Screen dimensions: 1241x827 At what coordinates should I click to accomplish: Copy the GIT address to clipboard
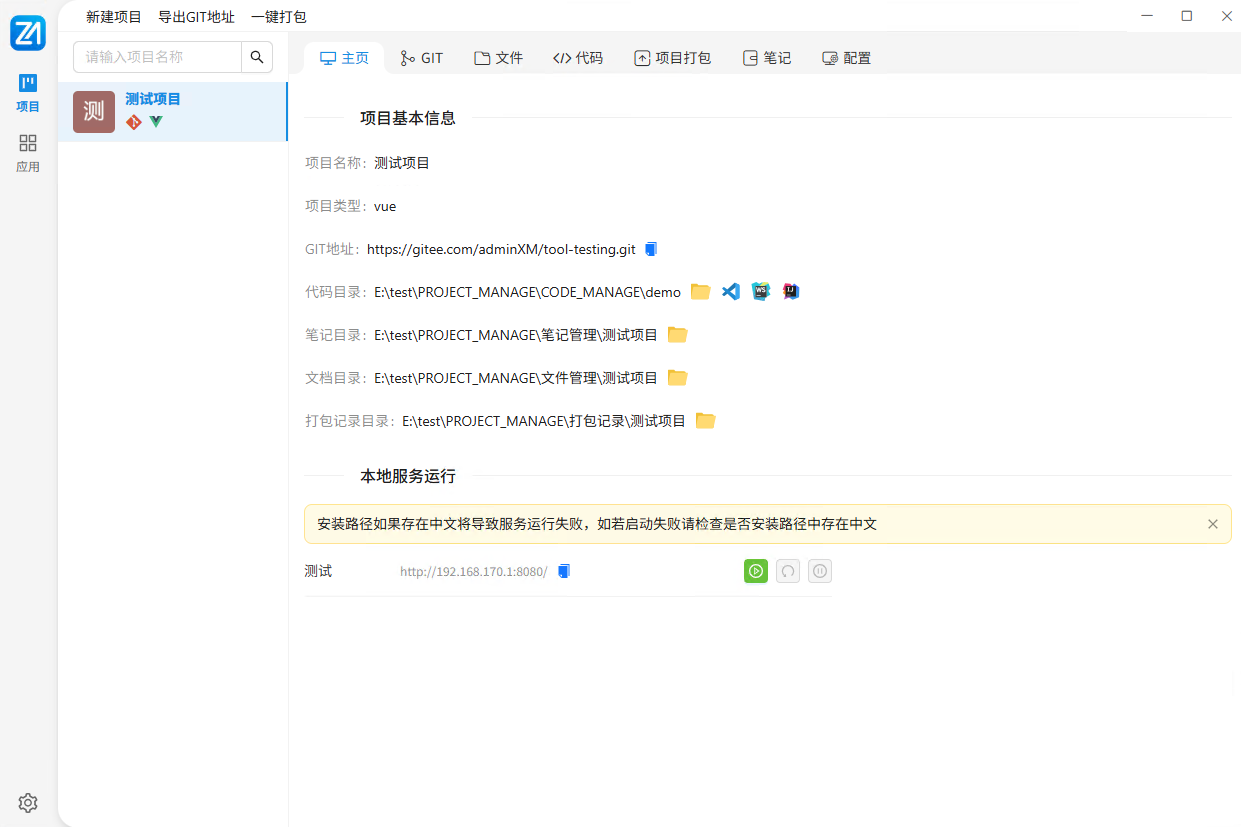pyautogui.click(x=651, y=249)
